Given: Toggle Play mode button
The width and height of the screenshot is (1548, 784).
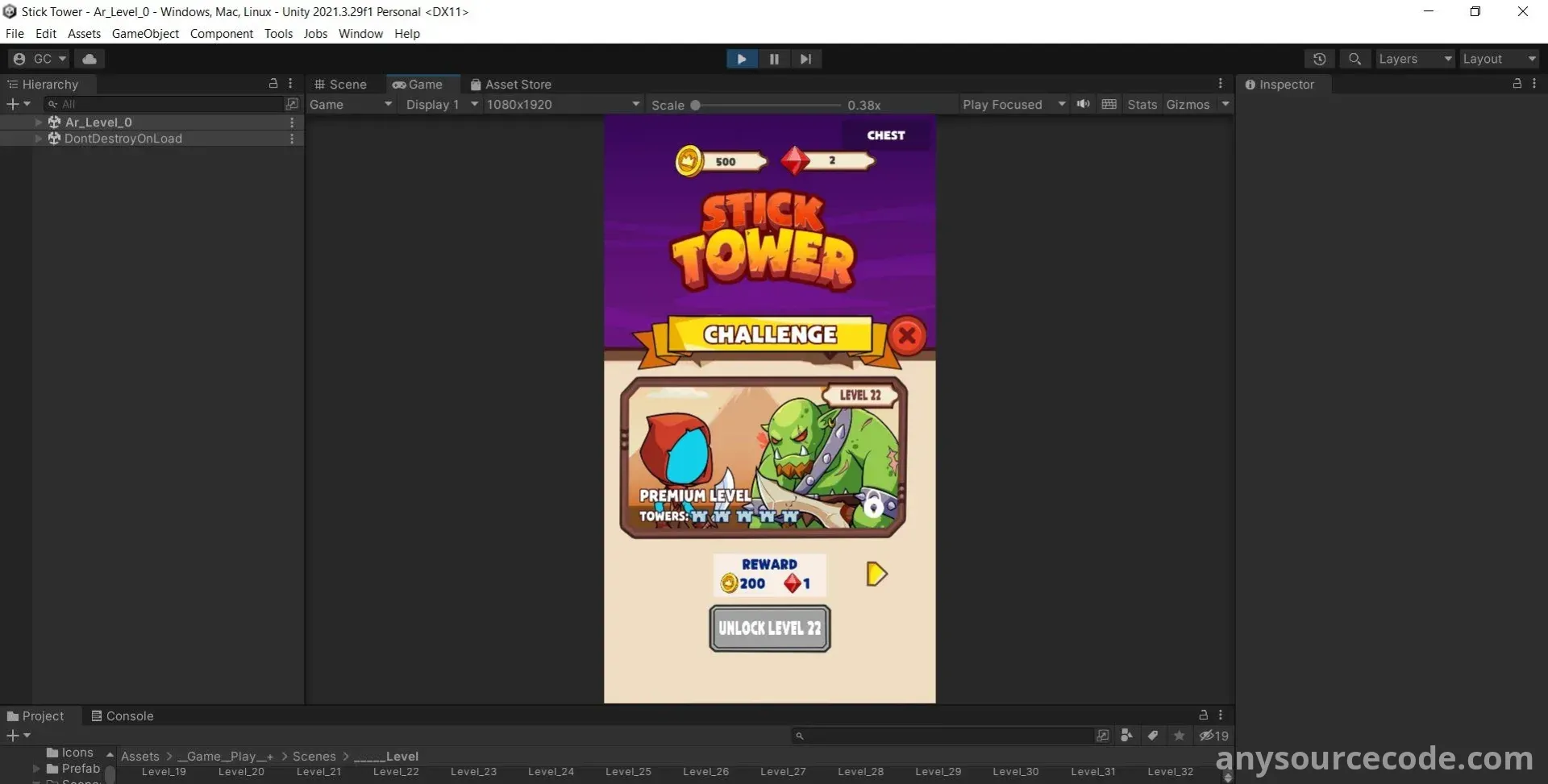Looking at the screenshot, I should [x=742, y=59].
